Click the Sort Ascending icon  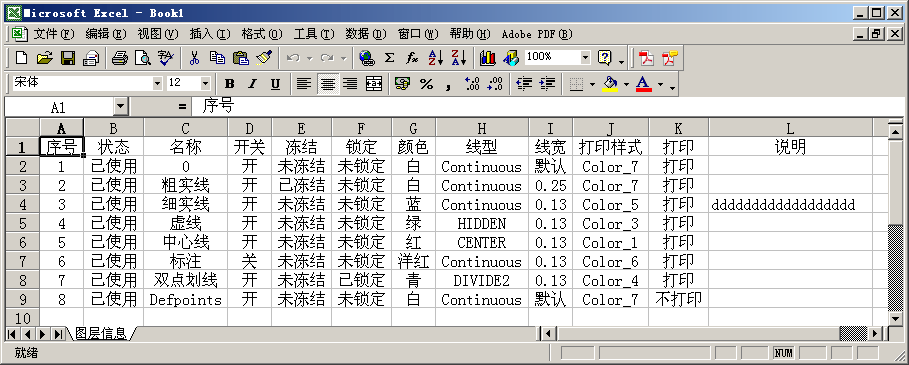[x=435, y=57]
